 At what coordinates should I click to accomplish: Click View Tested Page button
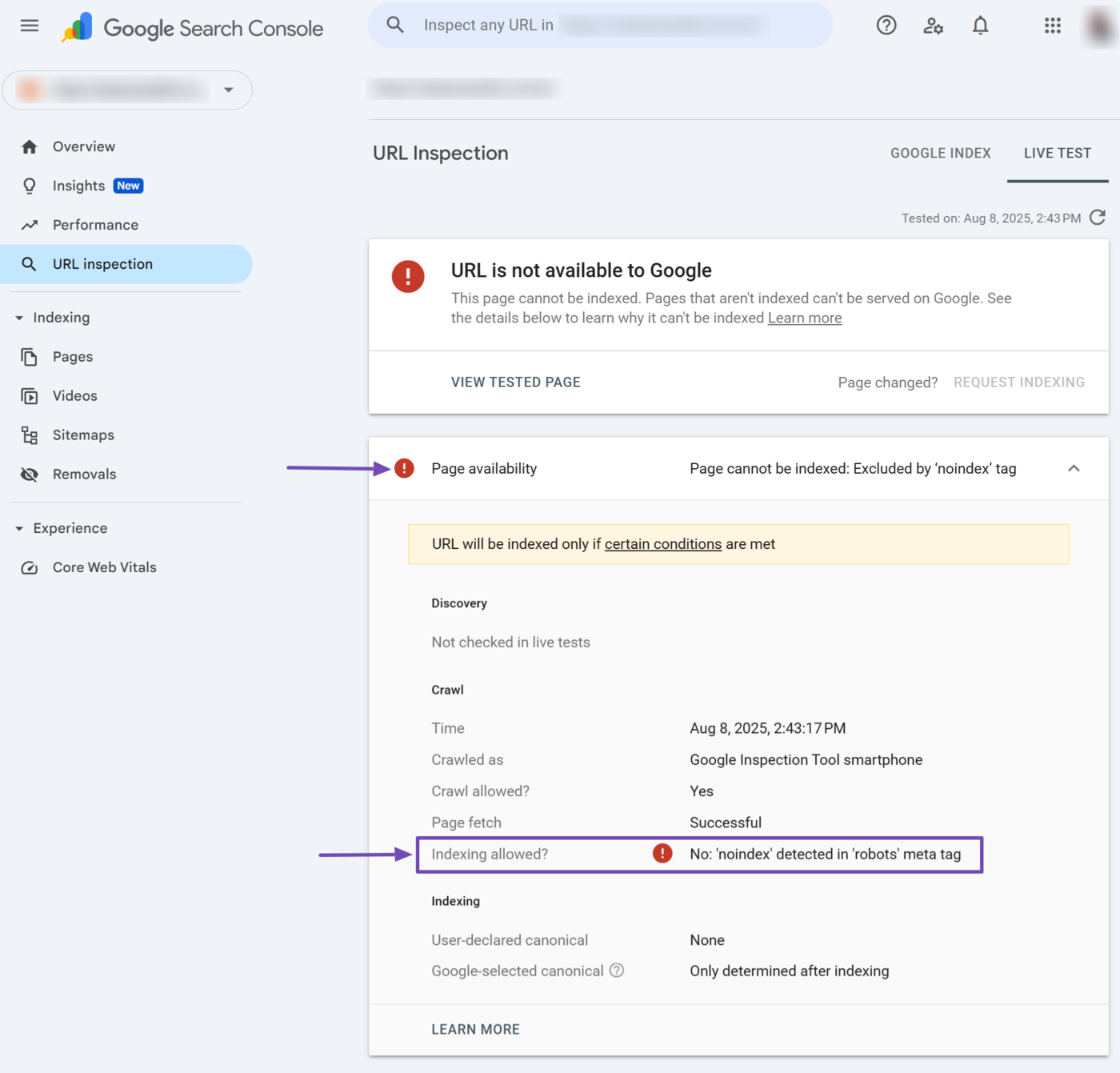coord(515,382)
